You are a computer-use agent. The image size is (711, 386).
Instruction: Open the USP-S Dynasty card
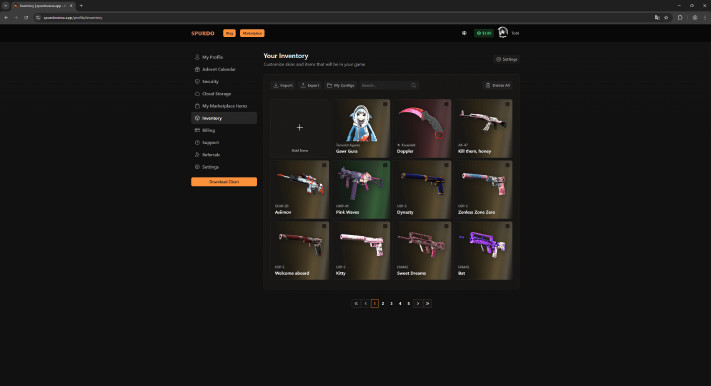[422, 190]
